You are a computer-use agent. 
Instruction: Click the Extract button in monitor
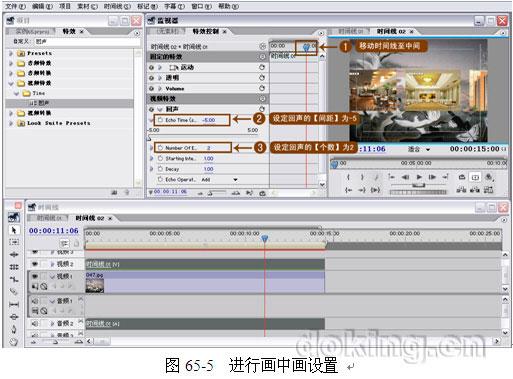point(474,190)
